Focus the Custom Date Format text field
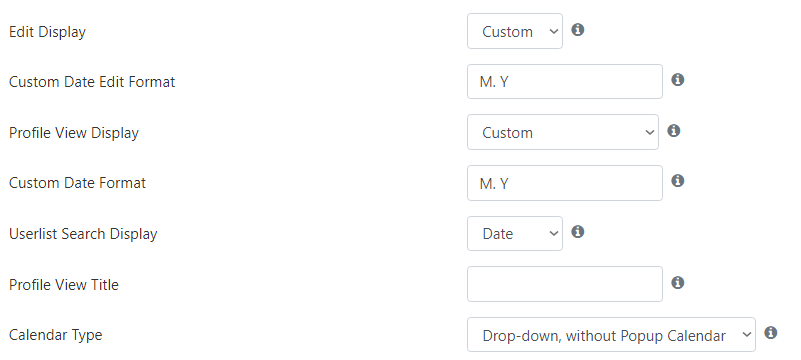Viewport: 801px width, 360px height. tap(564, 183)
